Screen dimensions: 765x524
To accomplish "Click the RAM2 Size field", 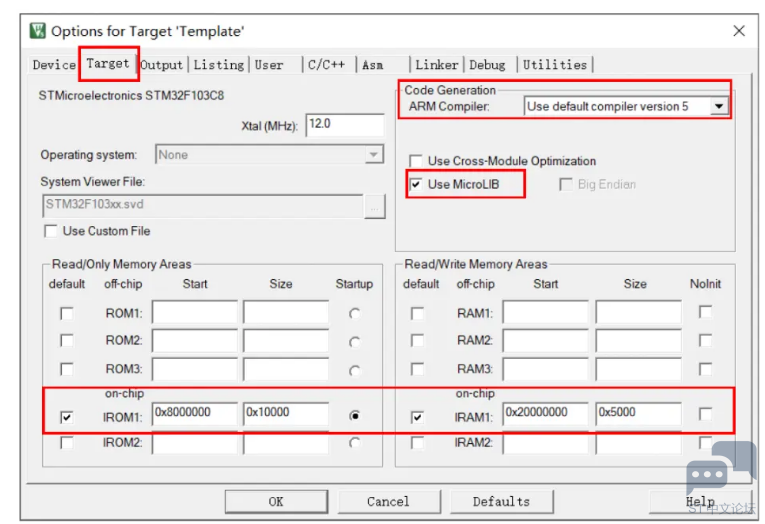I will [638, 340].
